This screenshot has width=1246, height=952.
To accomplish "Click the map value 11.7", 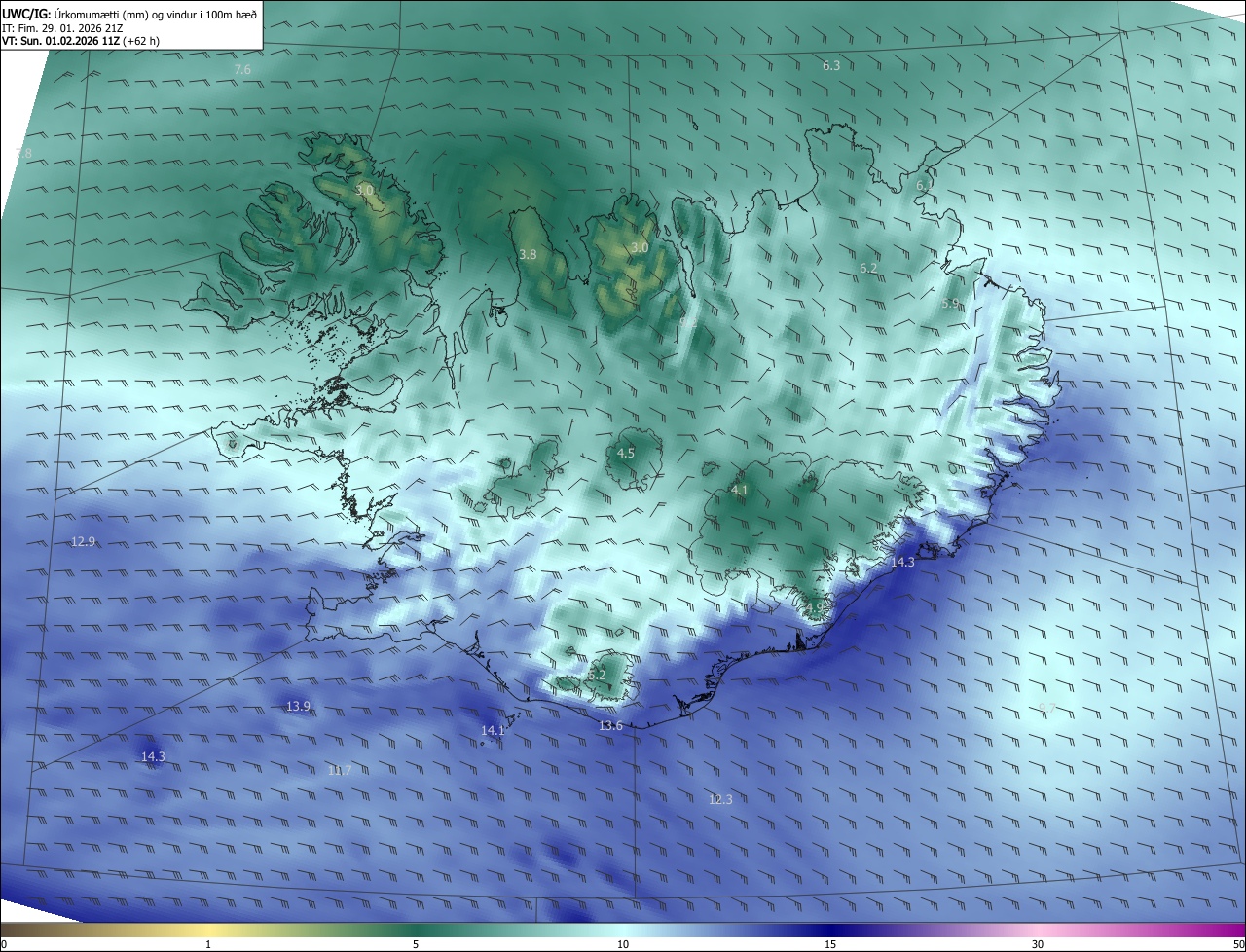I will (339, 770).
